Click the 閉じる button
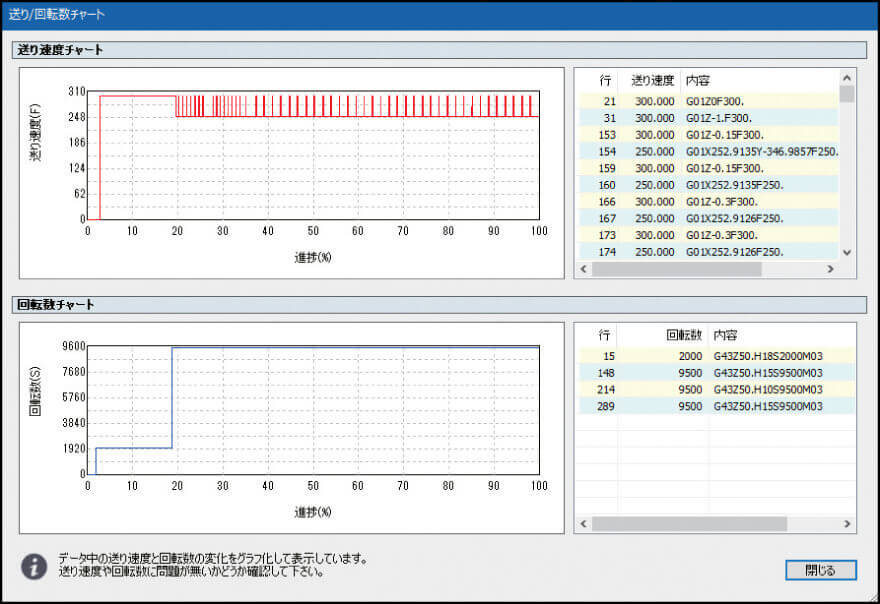This screenshot has width=880, height=604. click(821, 570)
